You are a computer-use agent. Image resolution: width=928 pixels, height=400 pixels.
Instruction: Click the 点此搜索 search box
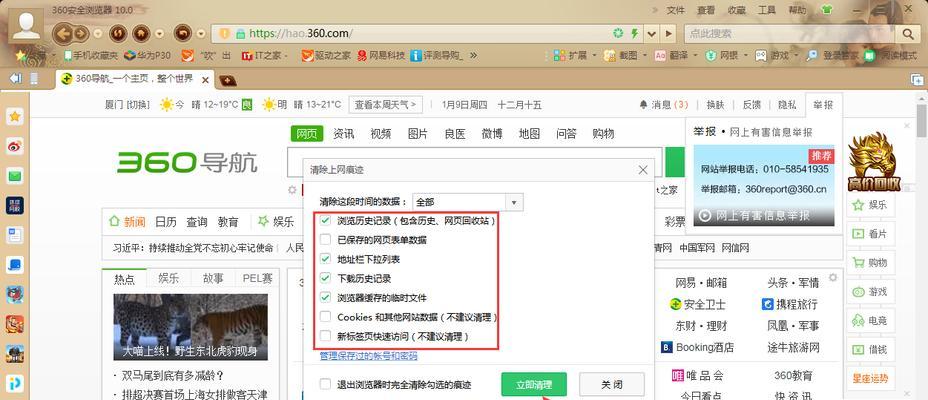pyautogui.click(x=792, y=34)
